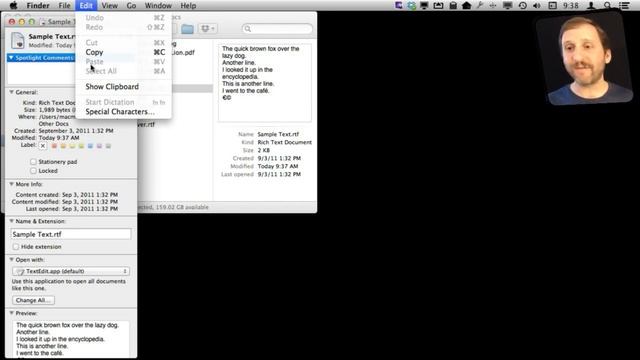Open the Action gear dropdown in Finder toolbar

click(207, 29)
